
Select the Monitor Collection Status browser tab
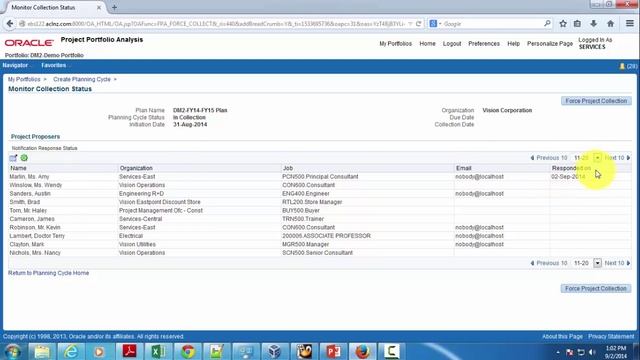coord(53,7)
